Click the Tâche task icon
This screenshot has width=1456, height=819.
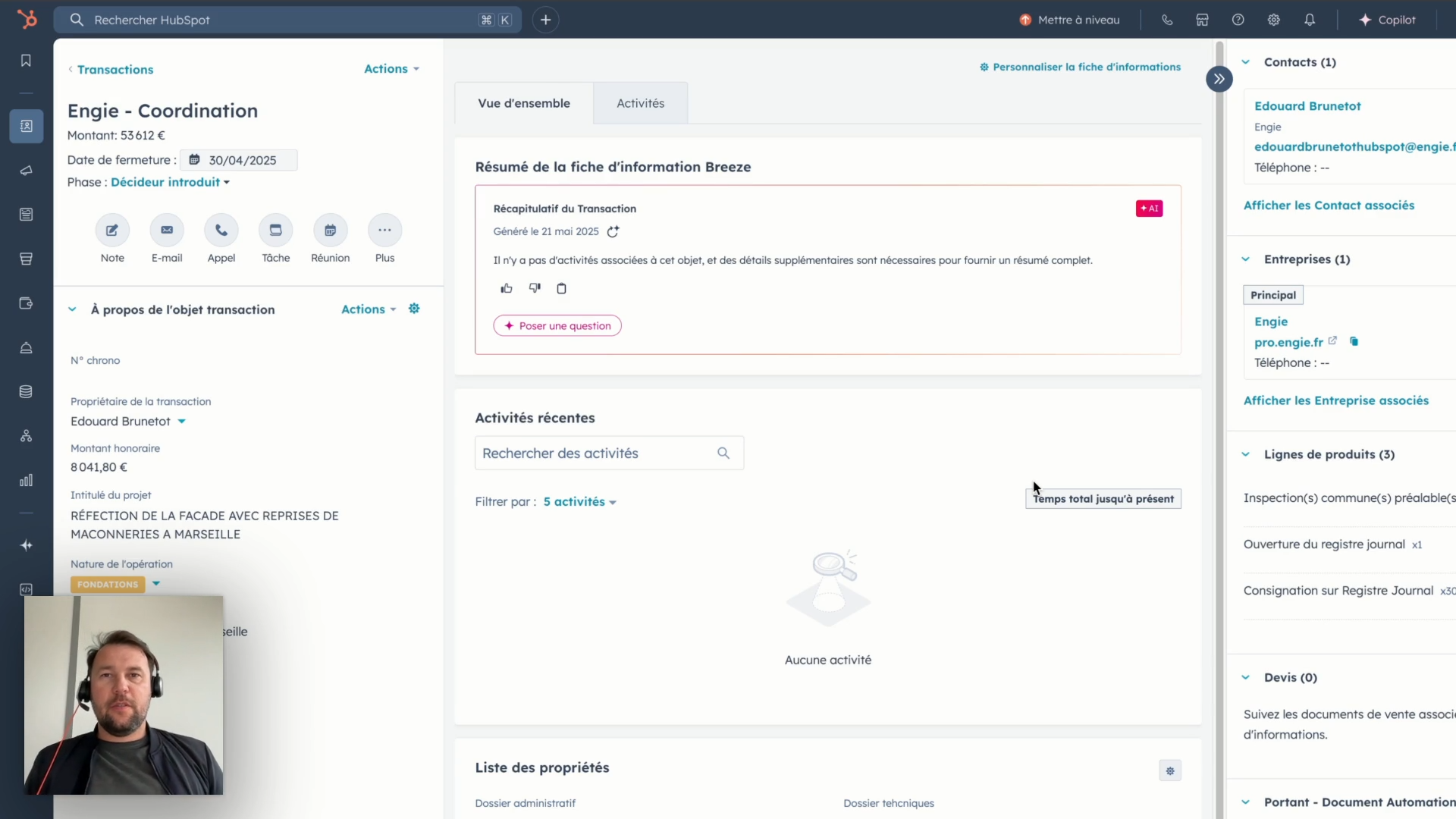pos(276,231)
